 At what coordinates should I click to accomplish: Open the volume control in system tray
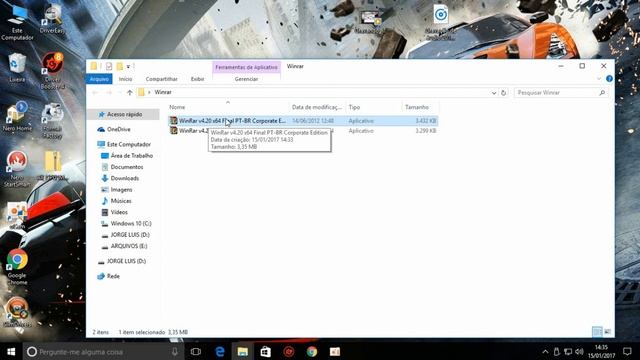click(x=579, y=351)
